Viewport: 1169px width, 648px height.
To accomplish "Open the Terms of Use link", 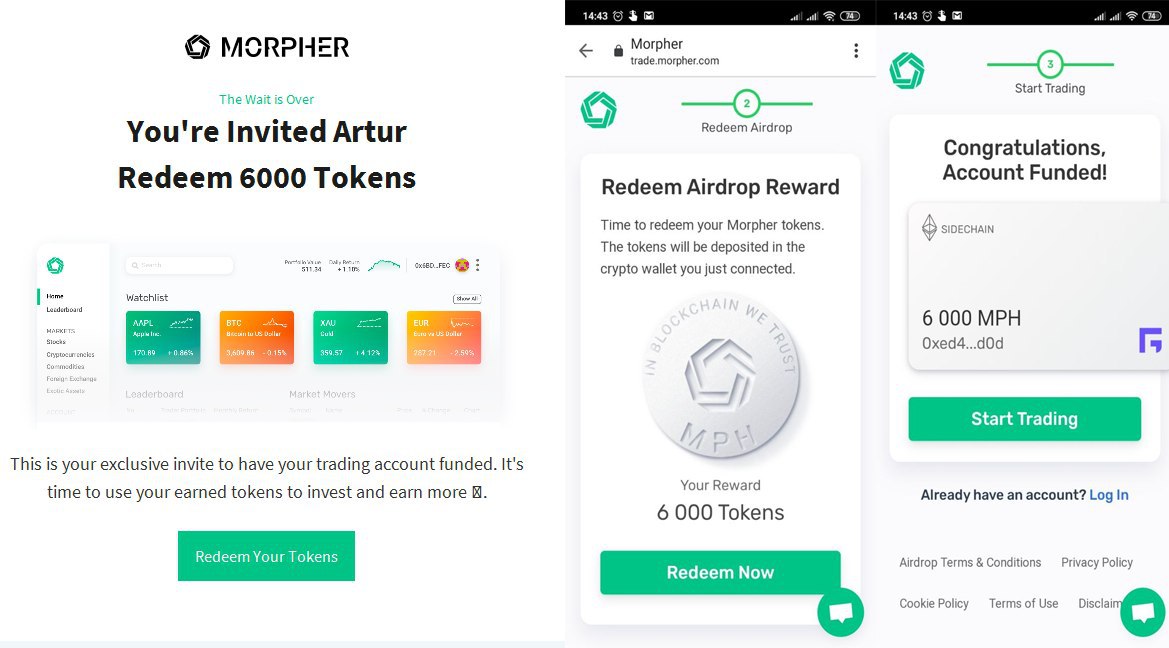I will click(1024, 603).
